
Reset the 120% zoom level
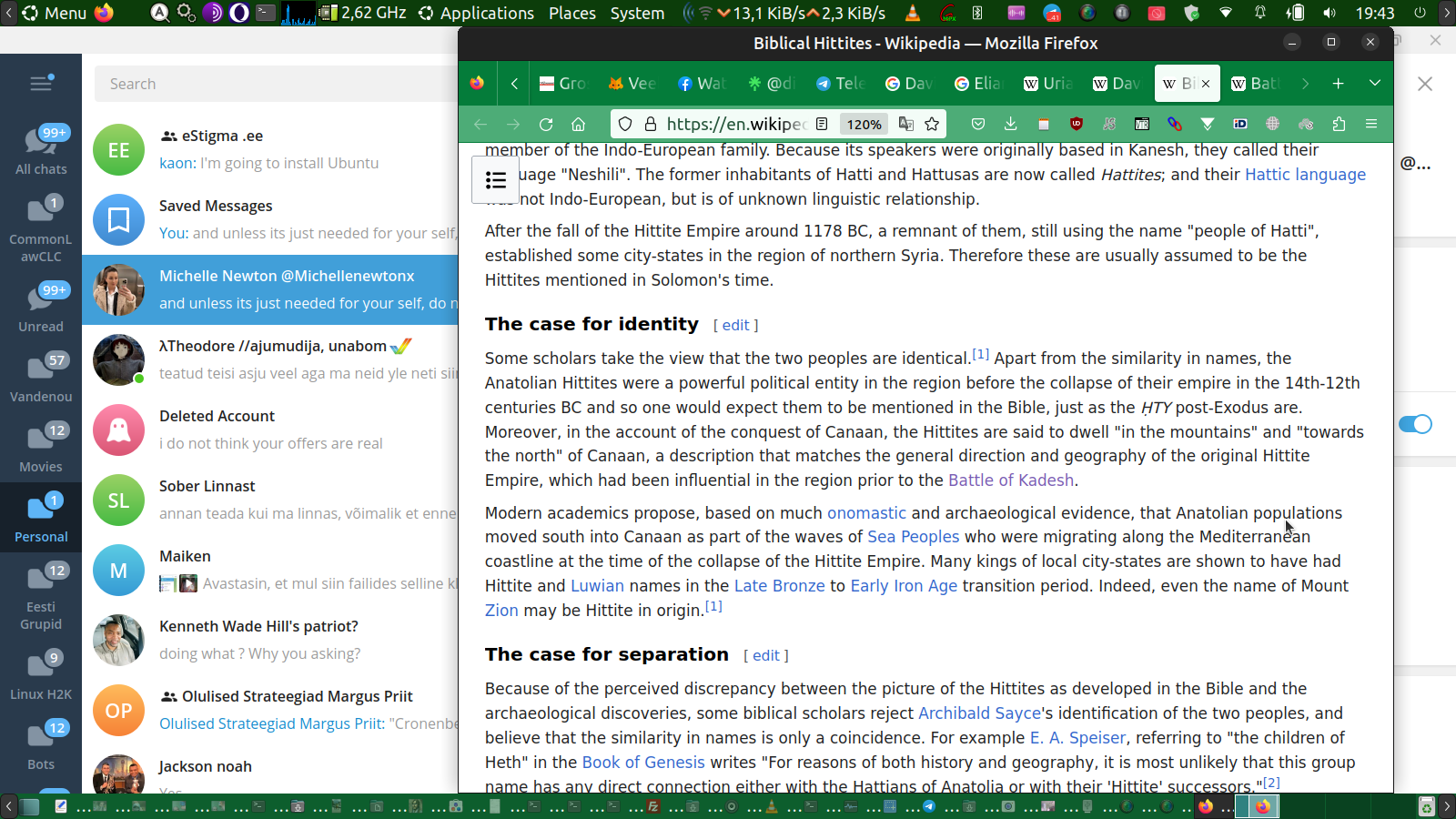pos(864,125)
